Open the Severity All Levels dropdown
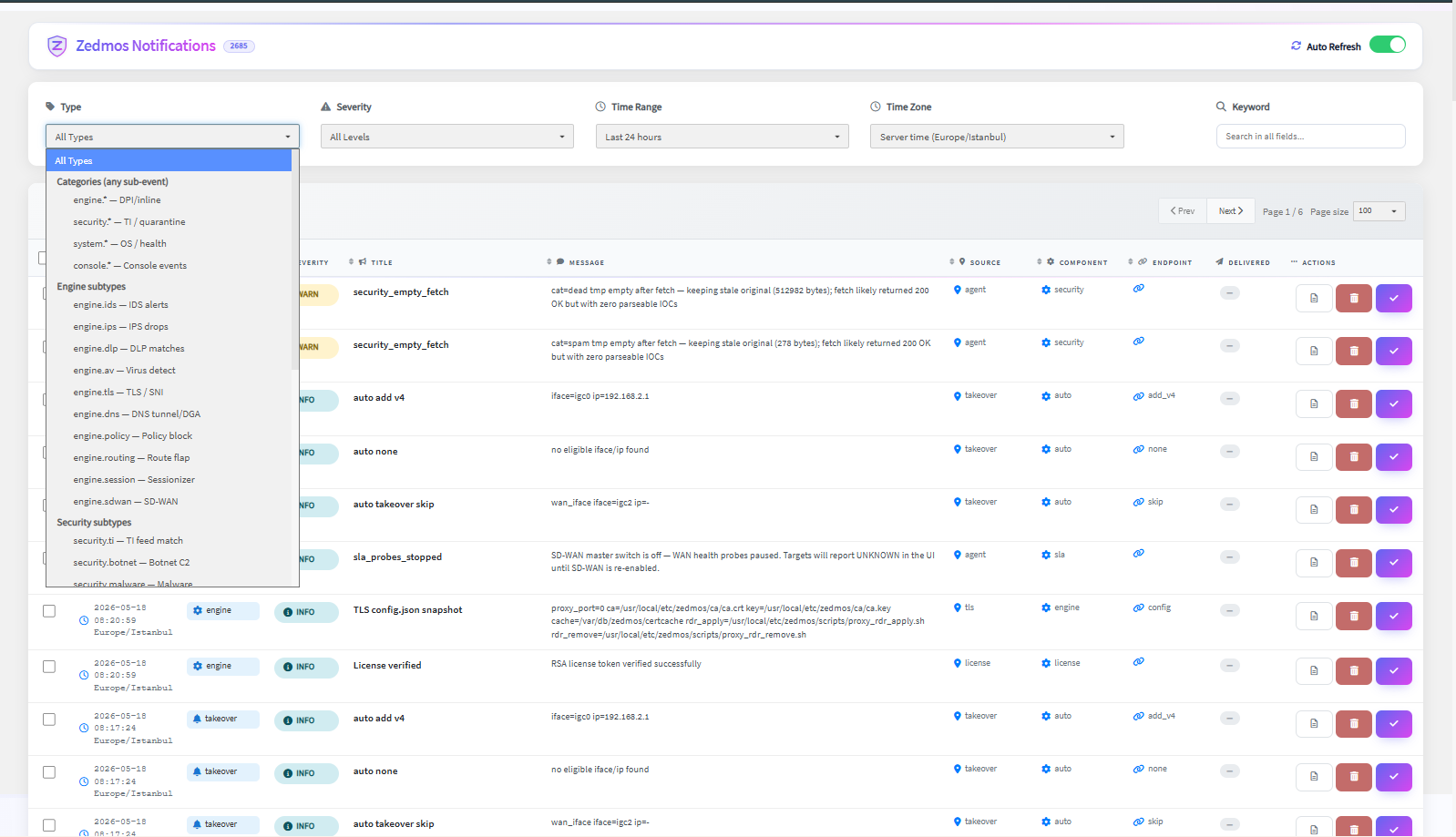Screen dimensions: 1456x837 click(x=447, y=137)
